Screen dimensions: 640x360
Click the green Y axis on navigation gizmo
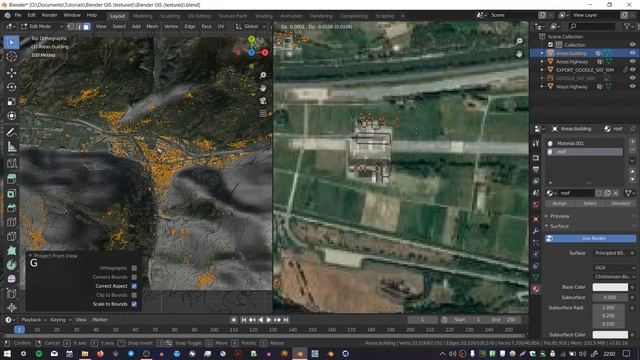coord(252,40)
